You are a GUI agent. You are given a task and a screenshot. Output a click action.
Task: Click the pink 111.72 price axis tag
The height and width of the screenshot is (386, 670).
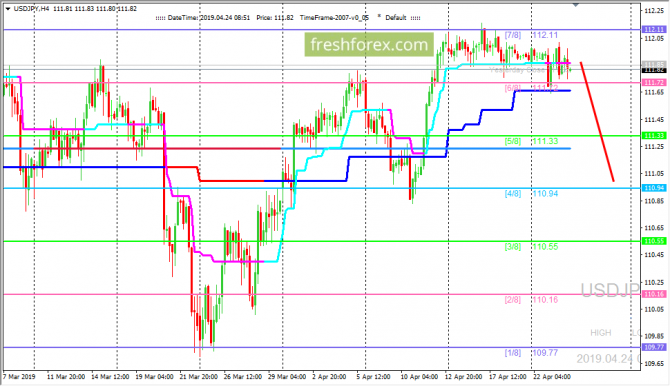pyautogui.click(x=654, y=82)
